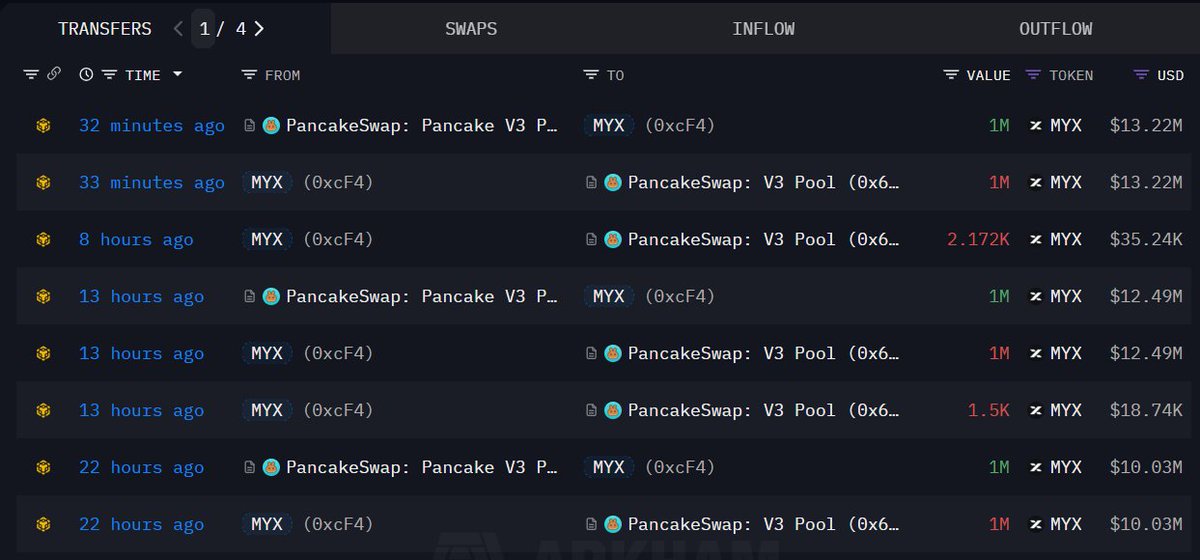
Task: Filter by the TO column
Action: click(x=590, y=75)
